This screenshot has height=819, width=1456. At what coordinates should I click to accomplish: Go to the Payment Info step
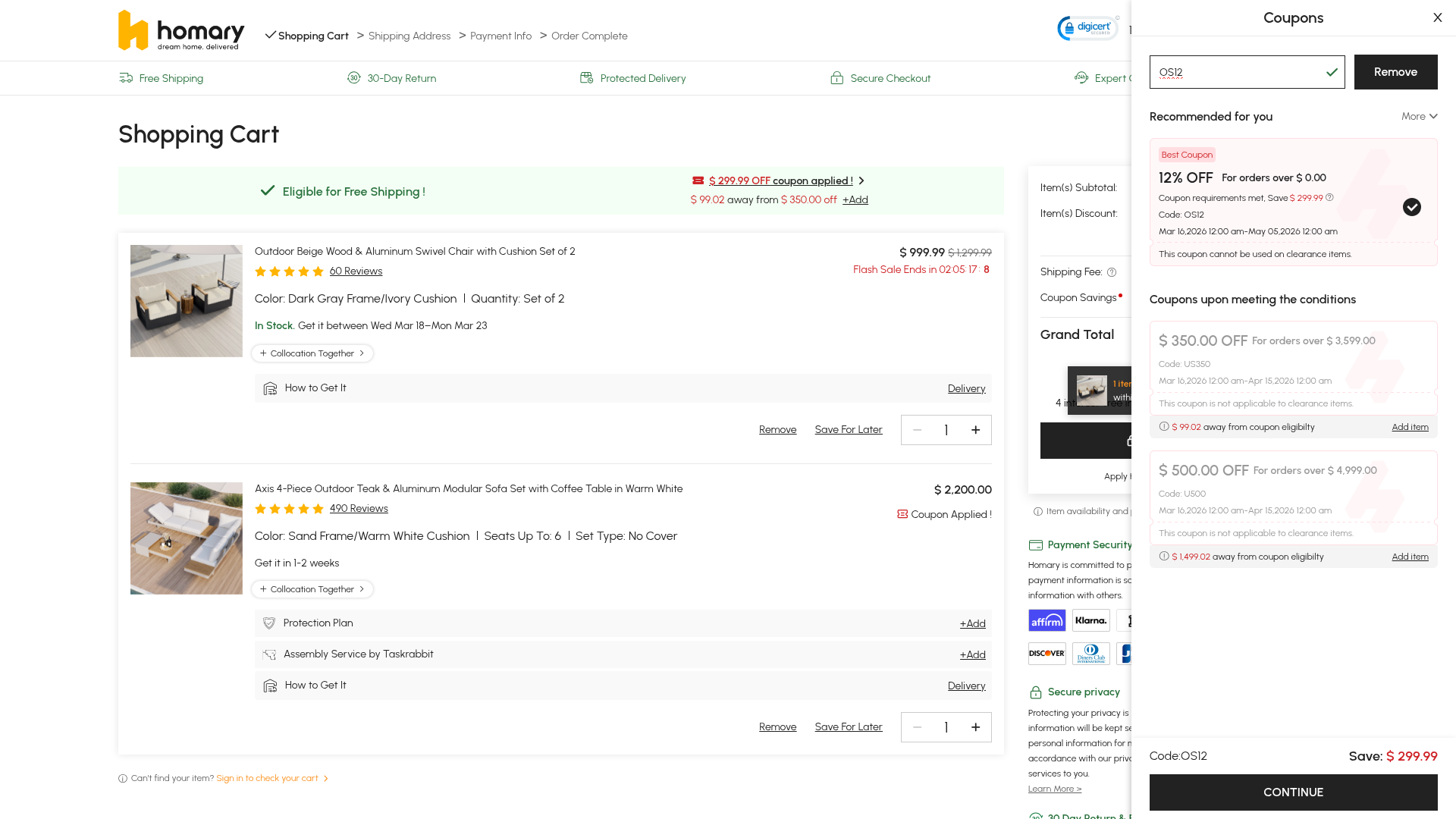500,36
